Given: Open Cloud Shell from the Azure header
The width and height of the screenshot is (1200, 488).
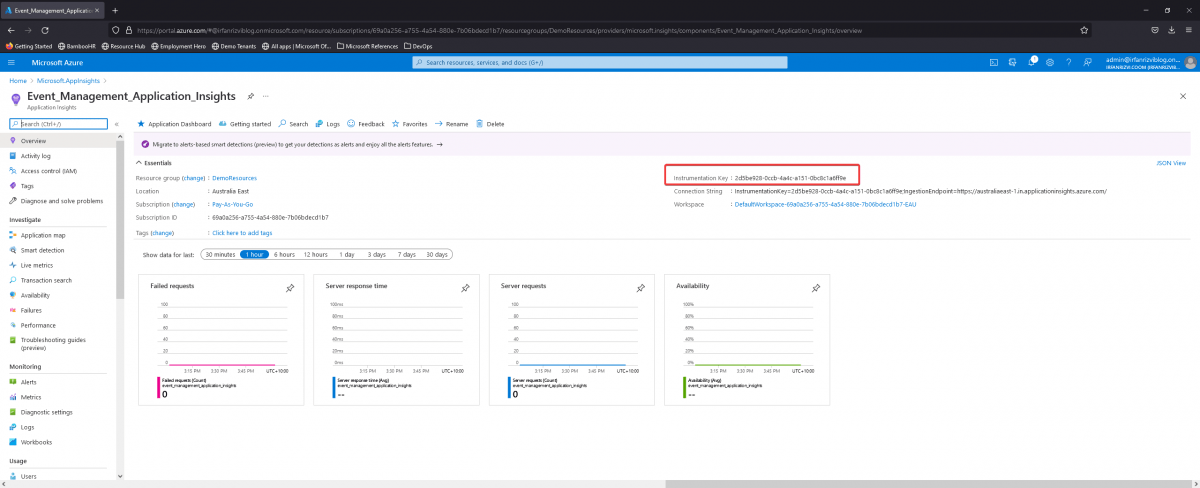Looking at the screenshot, I should (x=995, y=62).
